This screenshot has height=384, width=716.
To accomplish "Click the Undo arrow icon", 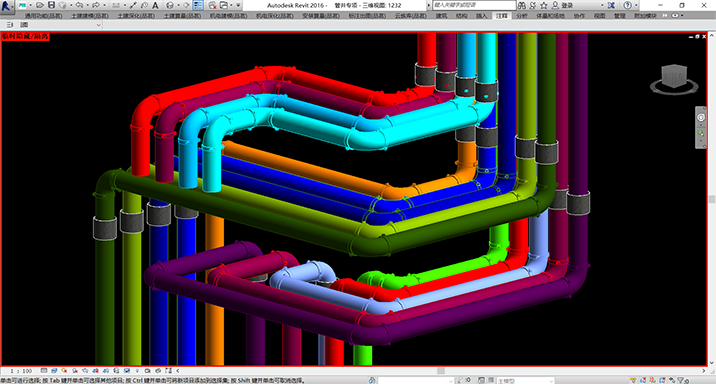I will click(x=79, y=5).
